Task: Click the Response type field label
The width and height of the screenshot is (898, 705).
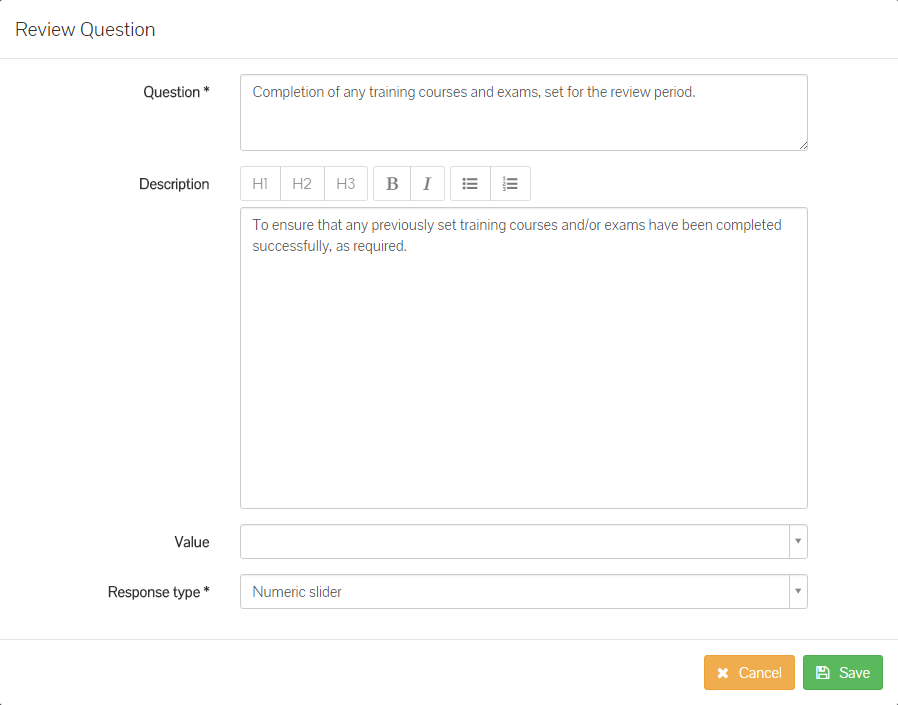Action: click(x=158, y=592)
